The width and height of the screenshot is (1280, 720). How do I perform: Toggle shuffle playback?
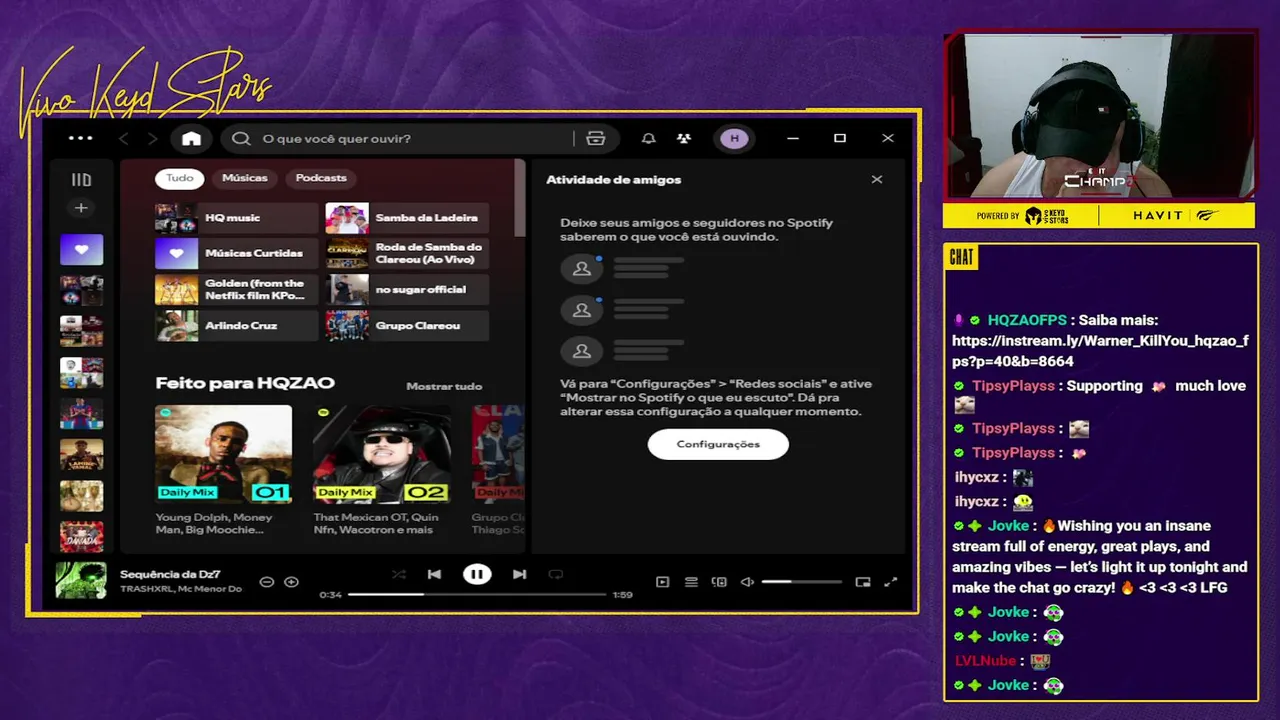click(x=399, y=574)
